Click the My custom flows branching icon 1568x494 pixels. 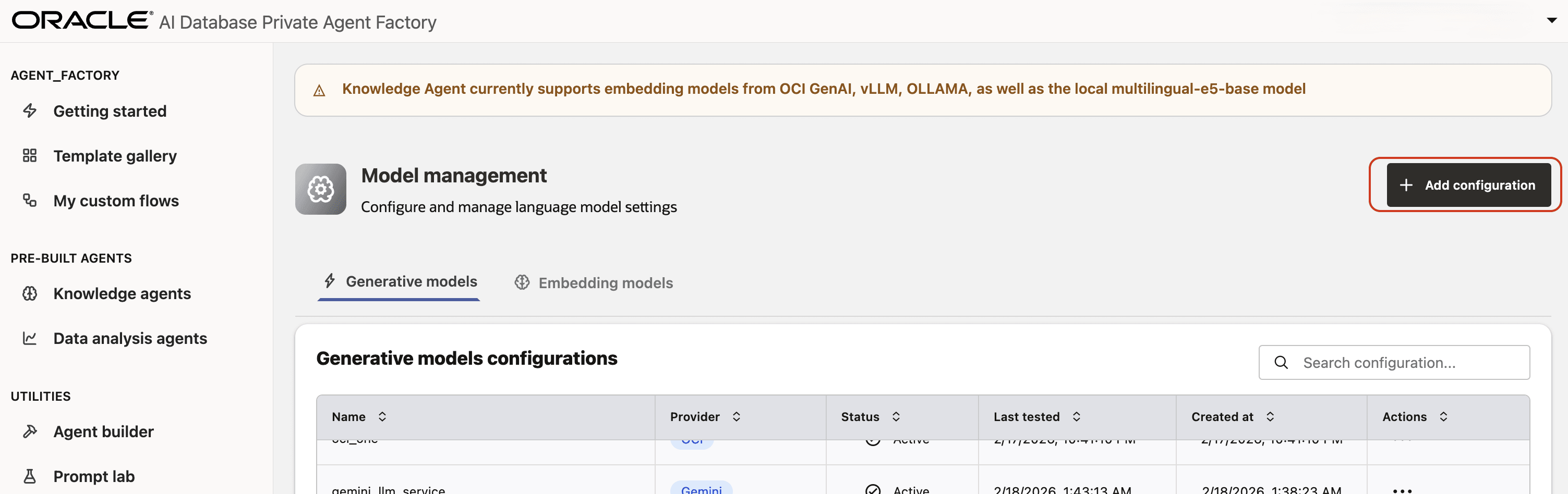coord(30,200)
